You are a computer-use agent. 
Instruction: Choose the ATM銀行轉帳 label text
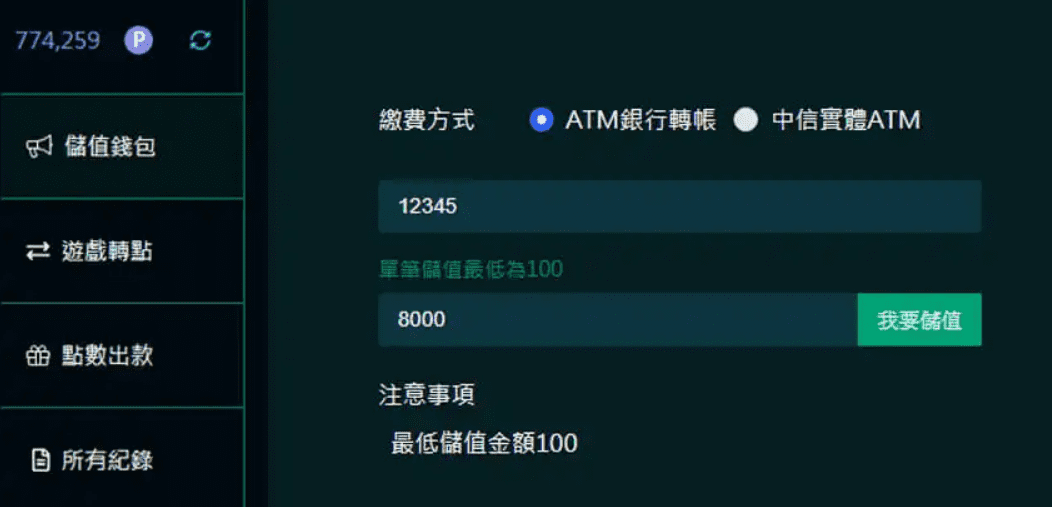coord(641,121)
